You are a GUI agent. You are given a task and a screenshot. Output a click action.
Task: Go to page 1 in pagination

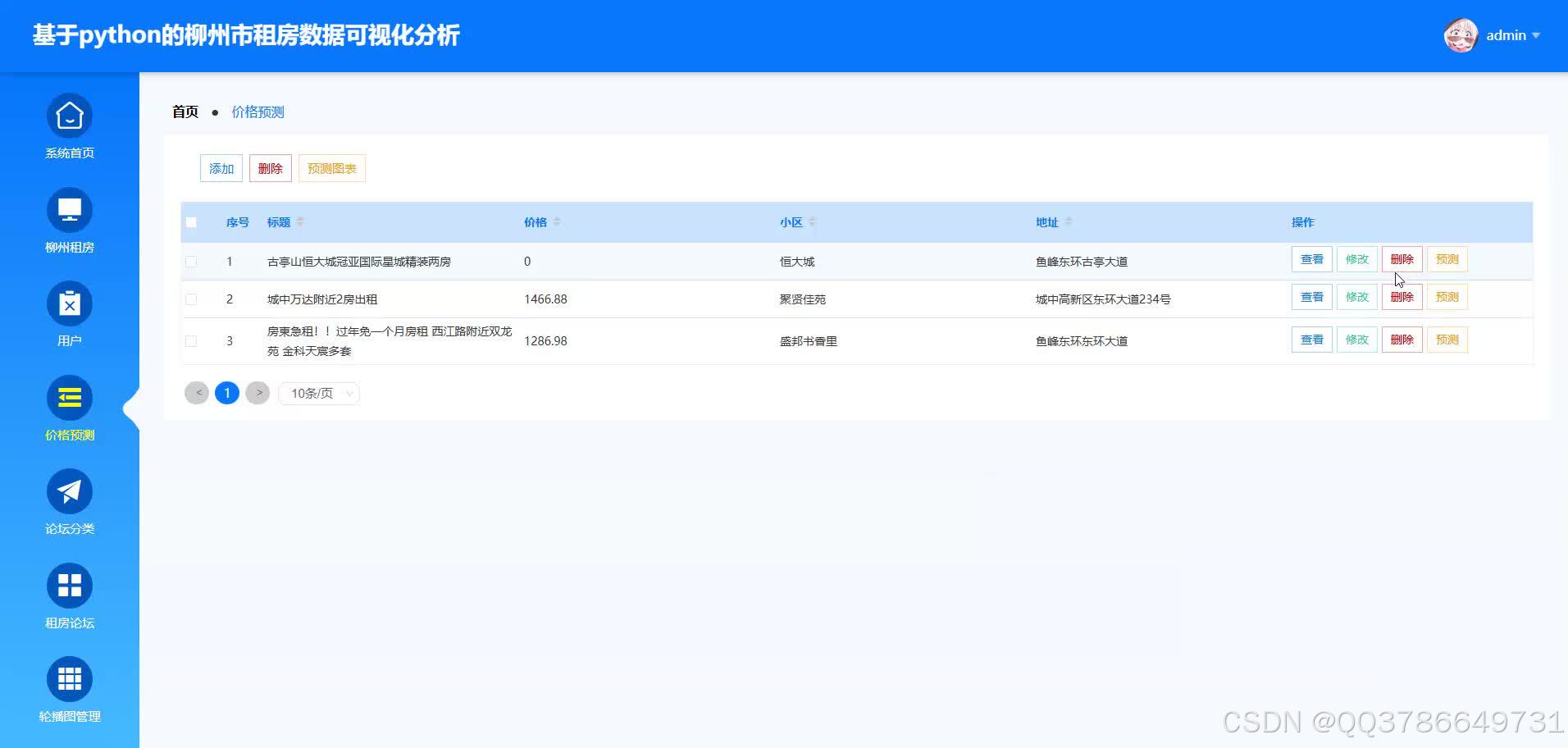click(x=227, y=393)
